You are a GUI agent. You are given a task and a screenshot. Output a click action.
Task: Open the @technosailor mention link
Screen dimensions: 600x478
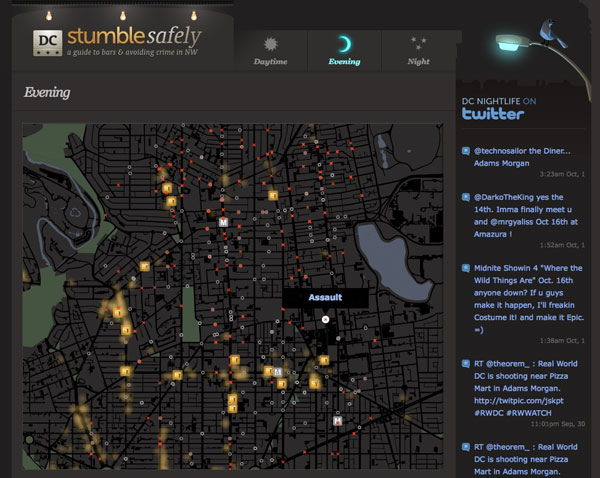(x=500, y=151)
